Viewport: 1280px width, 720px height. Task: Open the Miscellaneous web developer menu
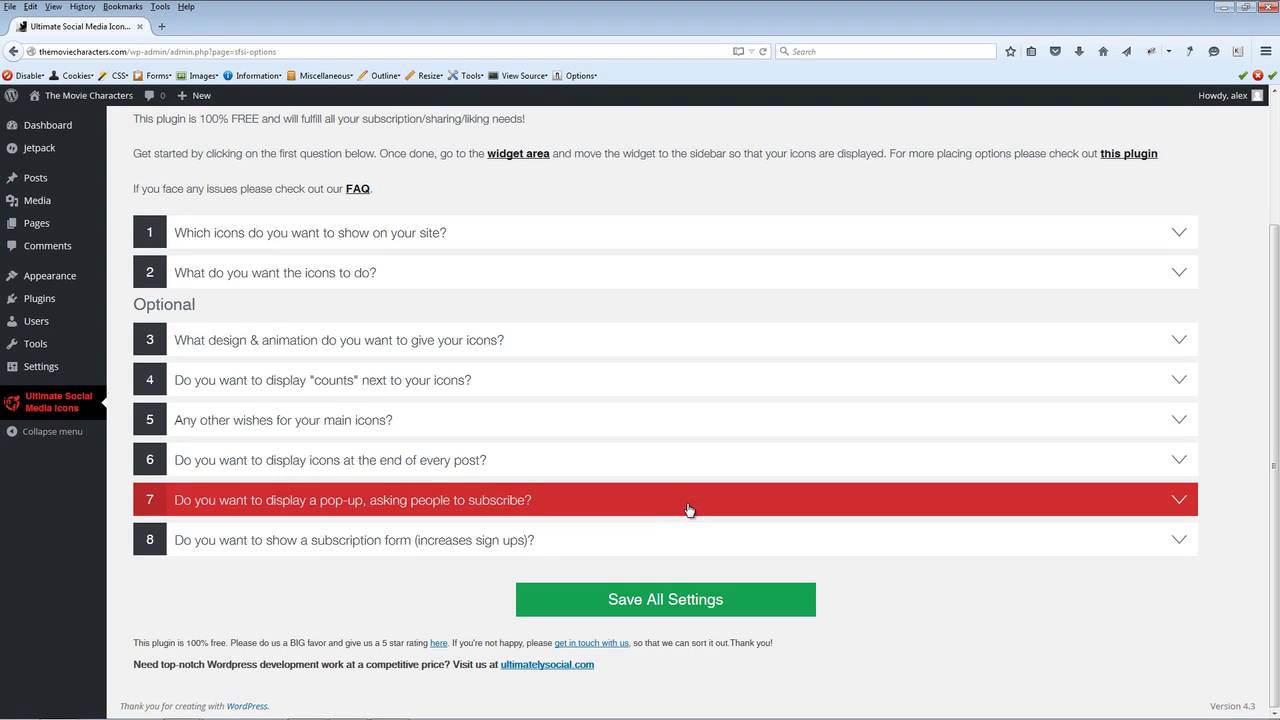[320, 75]
